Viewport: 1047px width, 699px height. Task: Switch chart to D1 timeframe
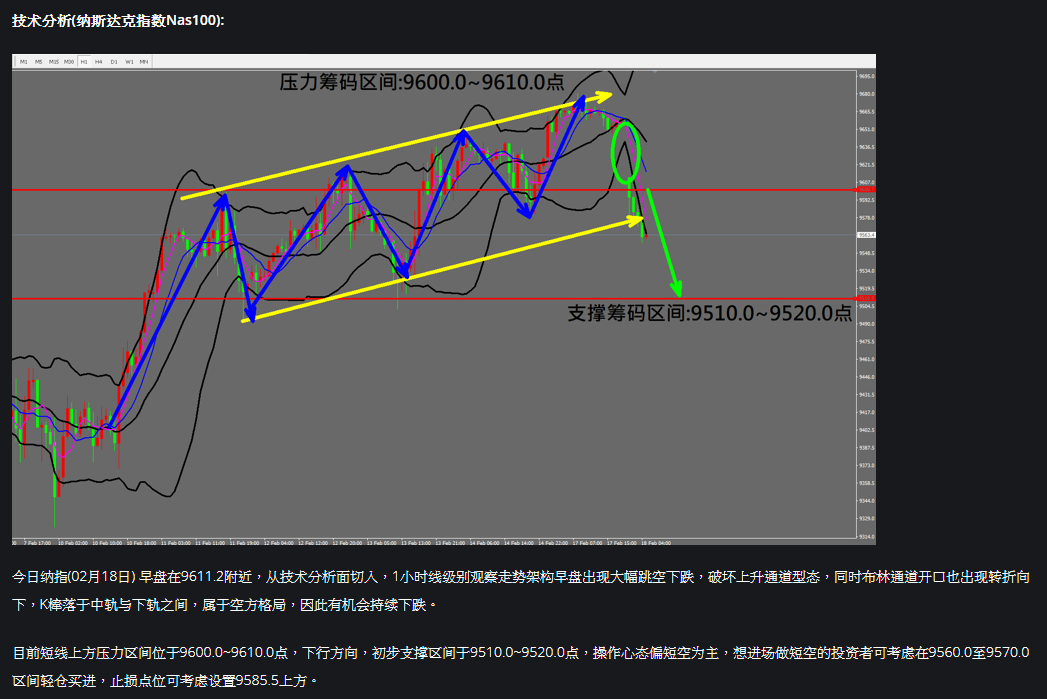114,61
